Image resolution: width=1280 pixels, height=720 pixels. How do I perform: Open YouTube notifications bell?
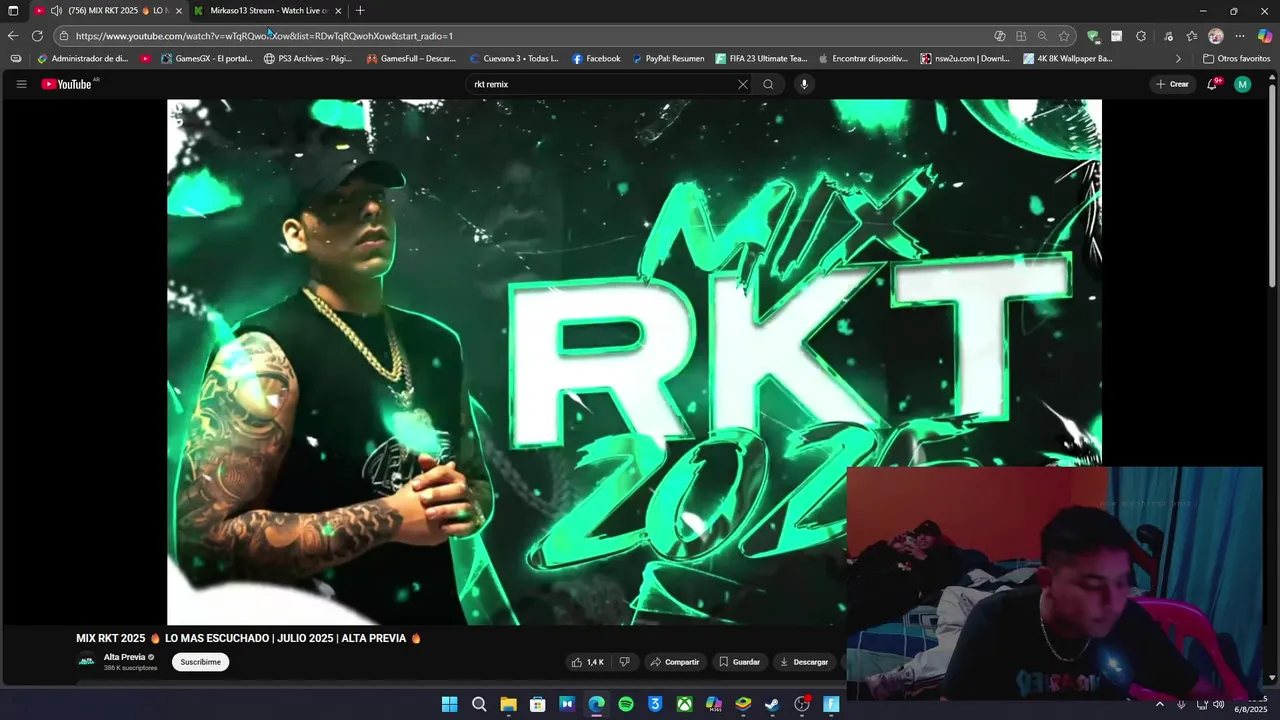tap(1212, 84)
